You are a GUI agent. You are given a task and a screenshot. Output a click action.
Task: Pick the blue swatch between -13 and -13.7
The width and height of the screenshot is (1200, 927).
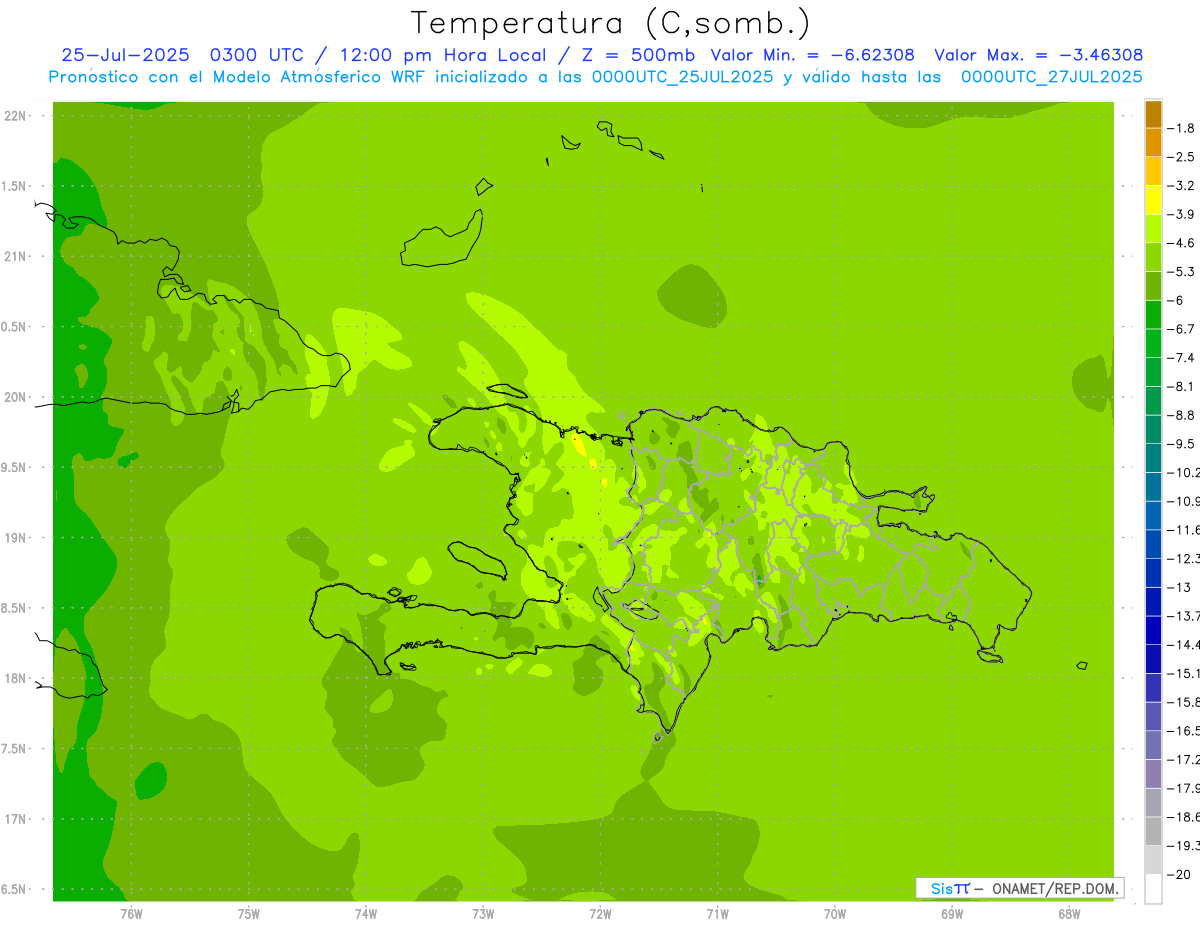coord(1153,602)
